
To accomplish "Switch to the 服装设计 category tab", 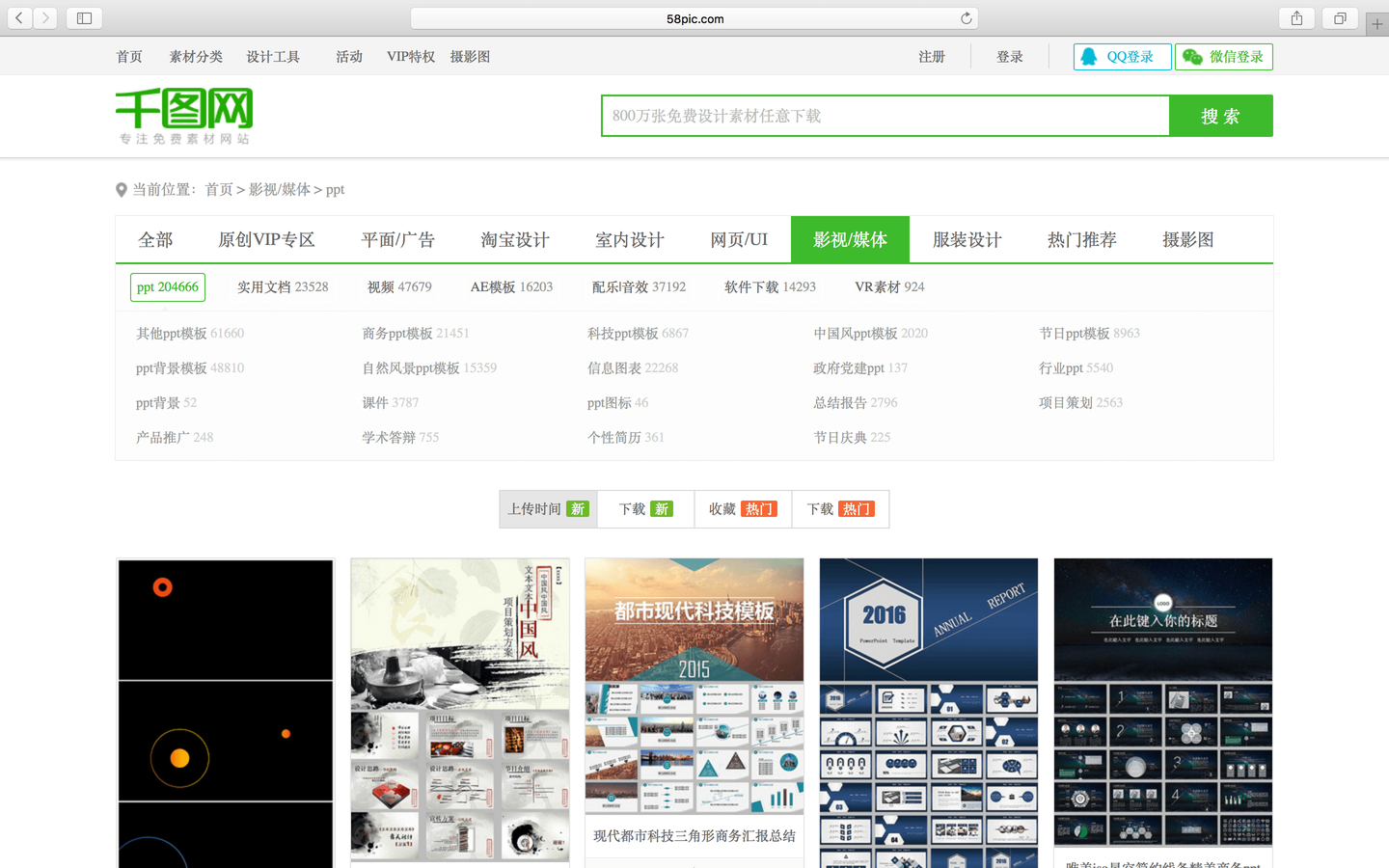I will coord(967,239).
